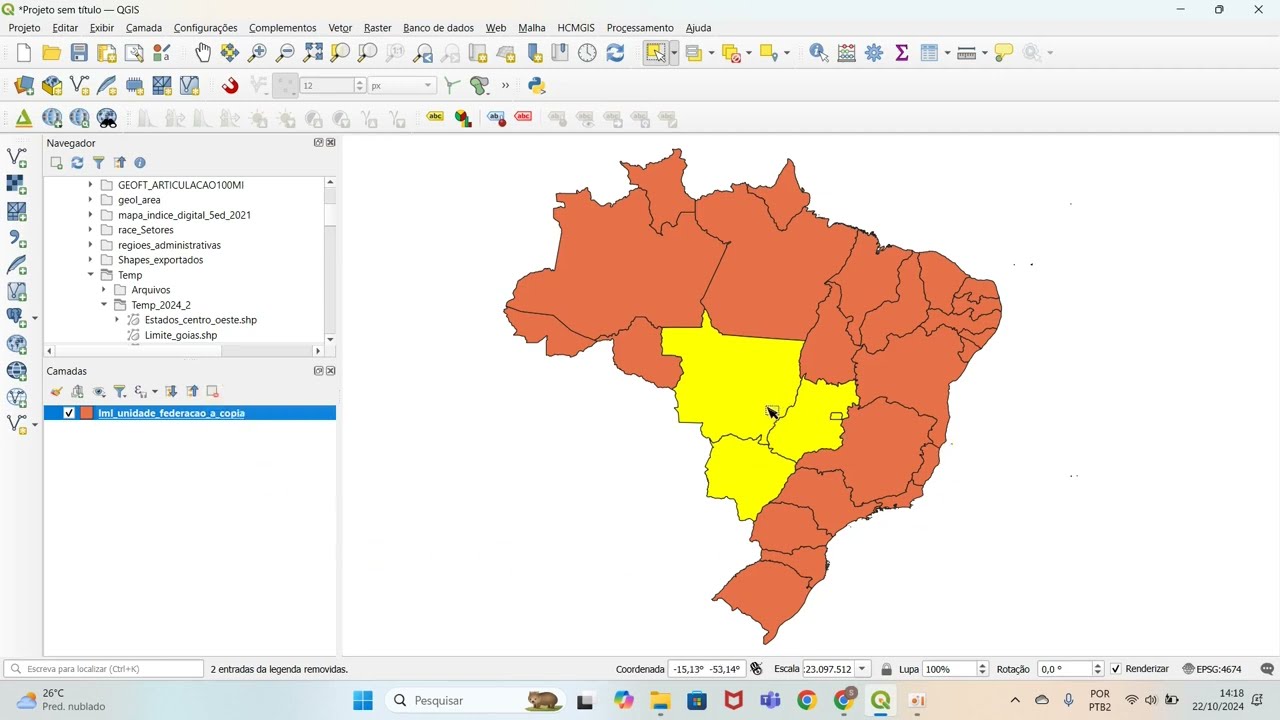Open the Processing Toolbox gear icon

[874, 53]
